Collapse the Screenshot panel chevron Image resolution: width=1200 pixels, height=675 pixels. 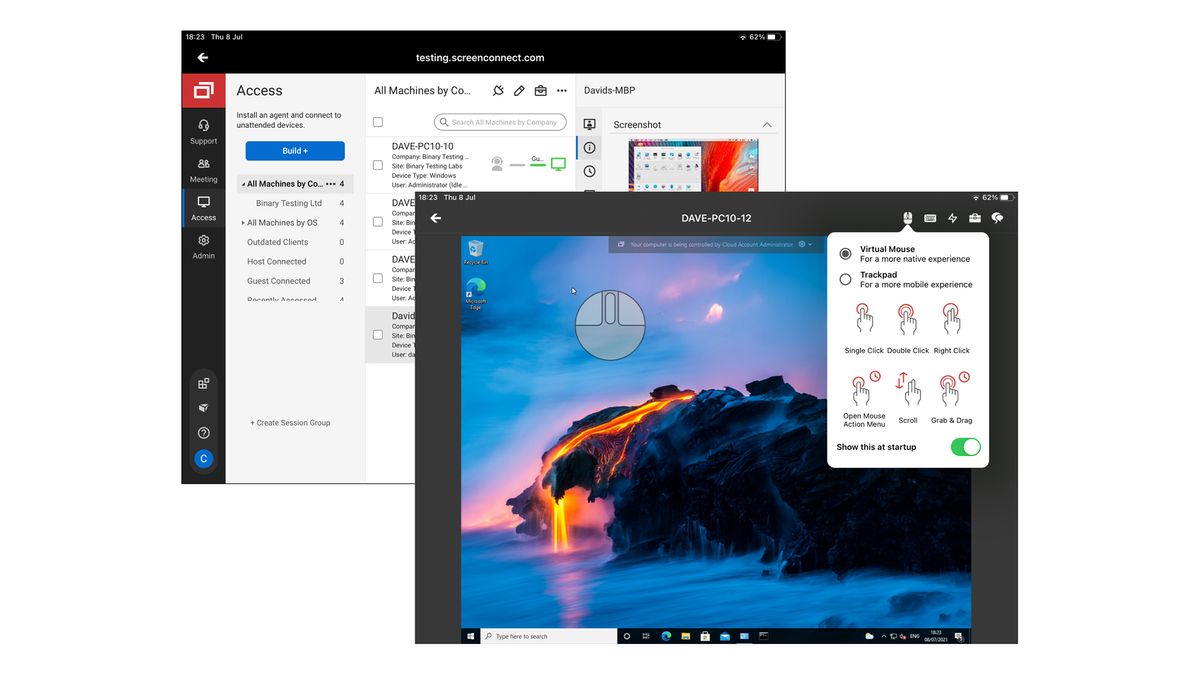766,124
